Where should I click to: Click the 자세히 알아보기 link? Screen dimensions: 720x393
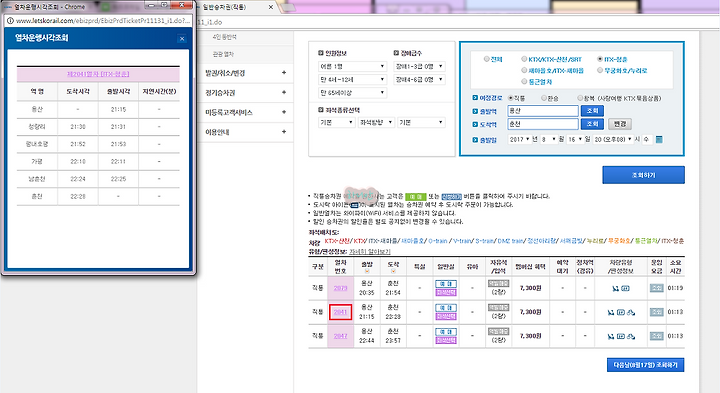click(370, 252)
